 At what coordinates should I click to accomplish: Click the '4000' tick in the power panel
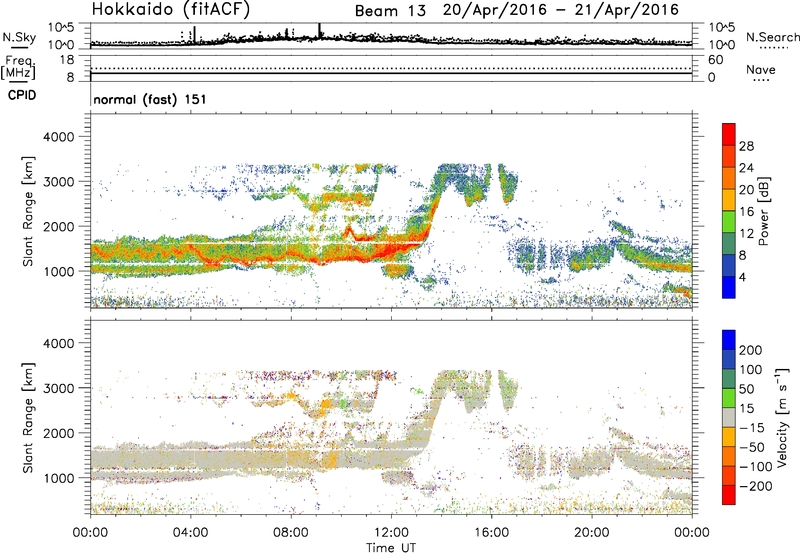tap(58, 137)
